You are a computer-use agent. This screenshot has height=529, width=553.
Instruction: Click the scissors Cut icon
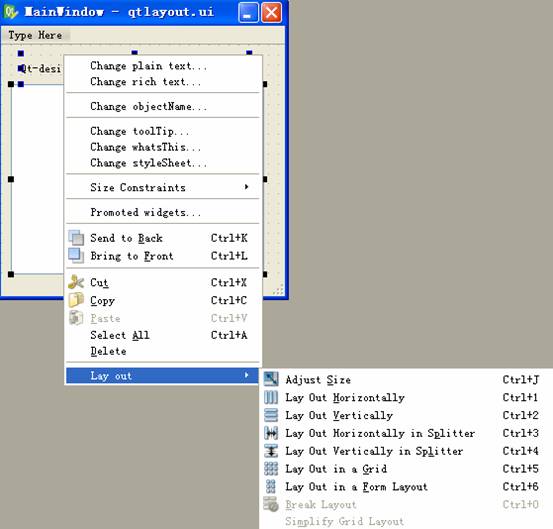click(x=76, y=282)
